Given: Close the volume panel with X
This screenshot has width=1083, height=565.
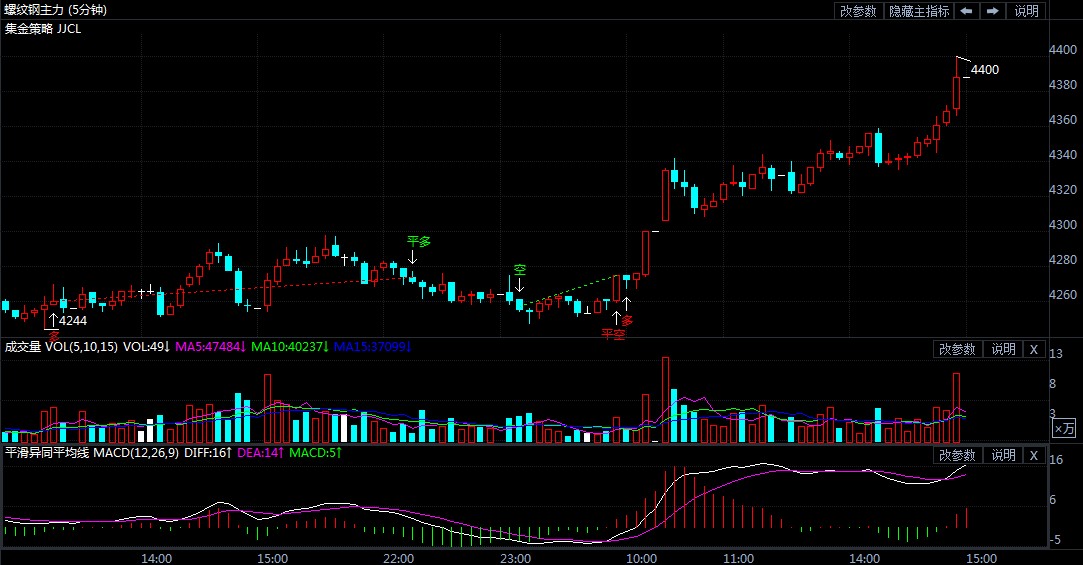Looking at the screenshot, I should tap(1033, 349).
